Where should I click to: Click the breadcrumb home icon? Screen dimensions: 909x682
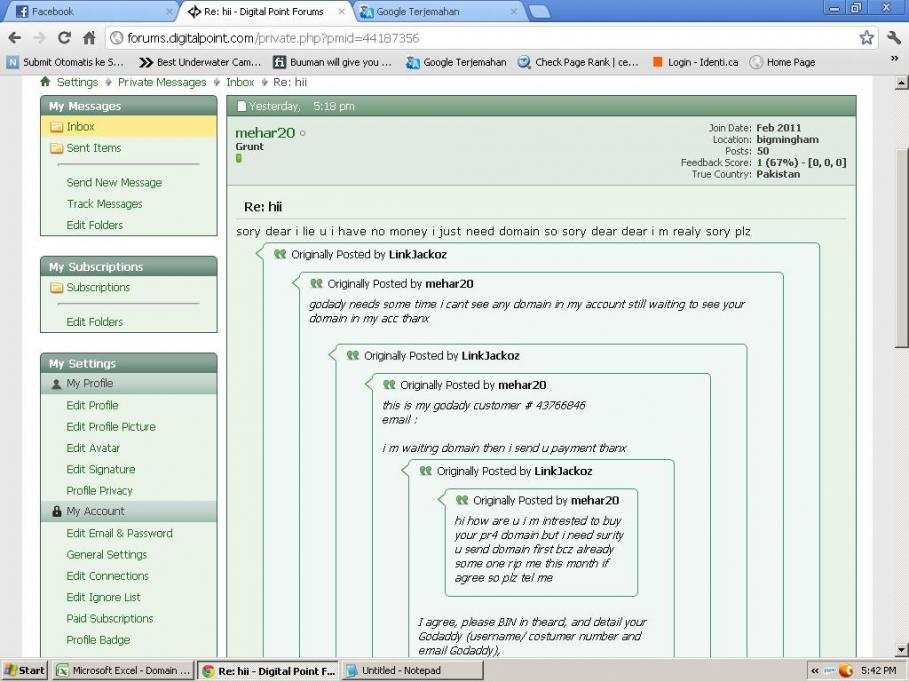point(45,82)
